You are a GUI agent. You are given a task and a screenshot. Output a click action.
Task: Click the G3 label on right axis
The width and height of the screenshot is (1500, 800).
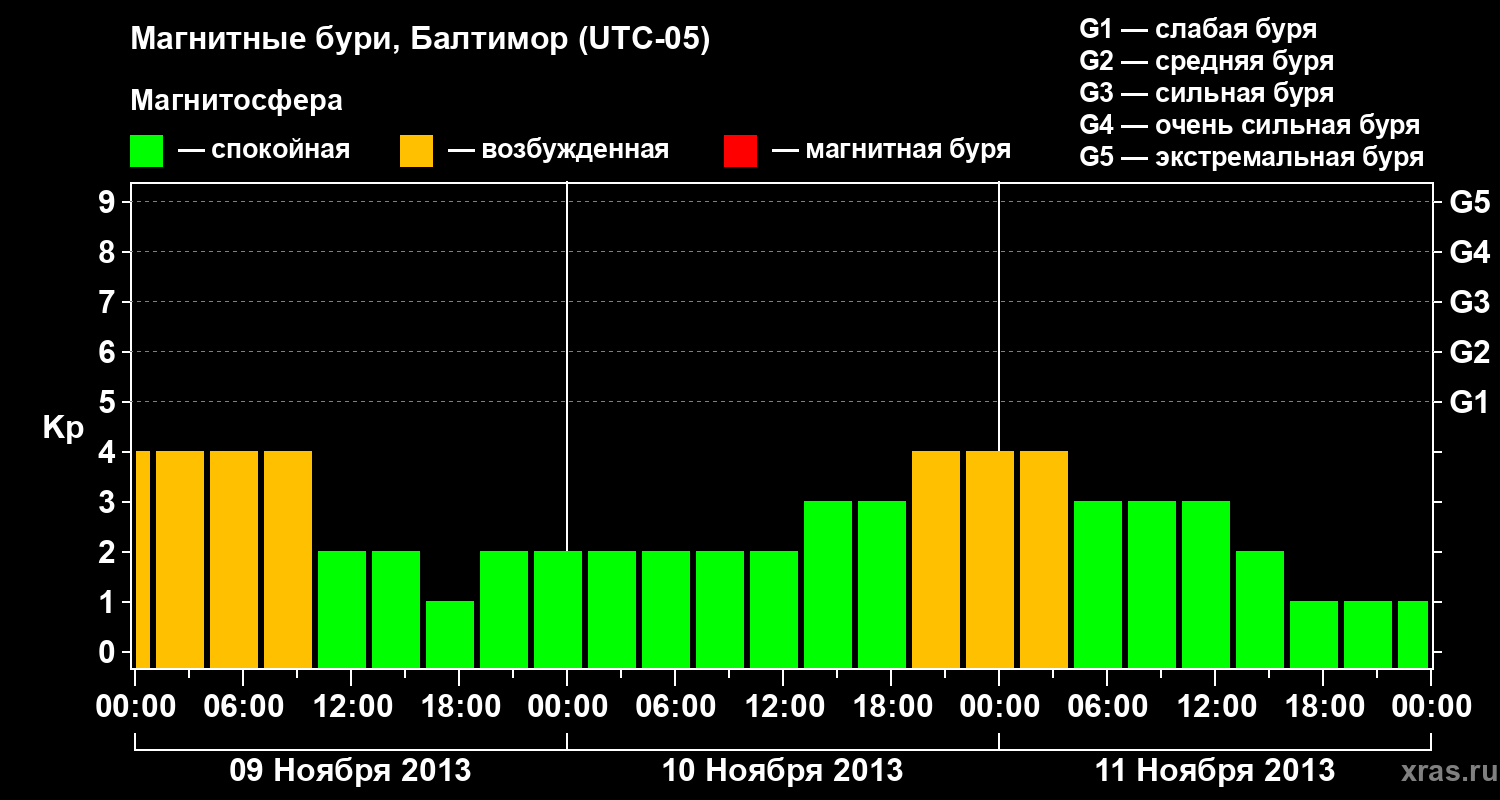1469,303
